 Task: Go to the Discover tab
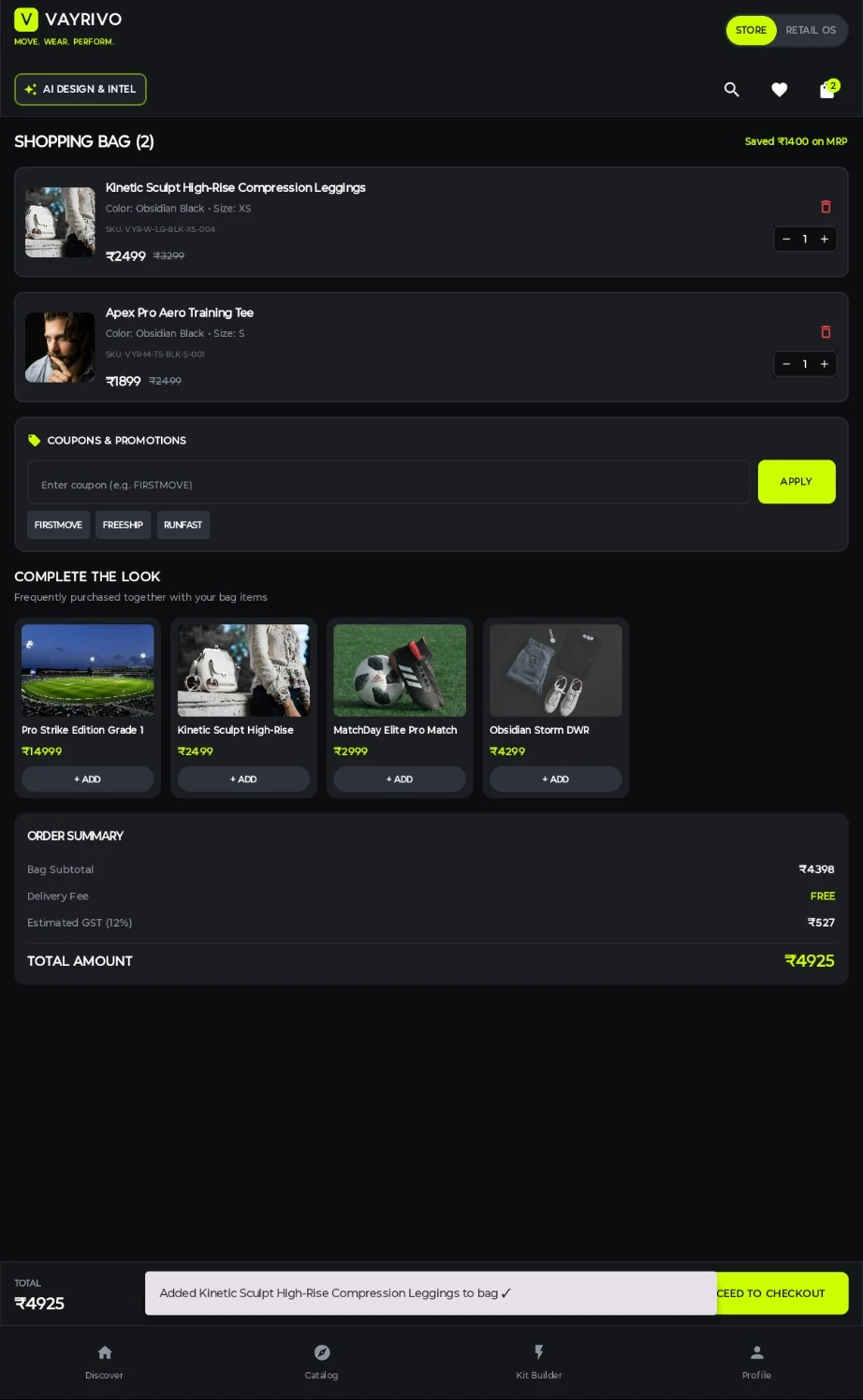click(x=105, y=1362)
